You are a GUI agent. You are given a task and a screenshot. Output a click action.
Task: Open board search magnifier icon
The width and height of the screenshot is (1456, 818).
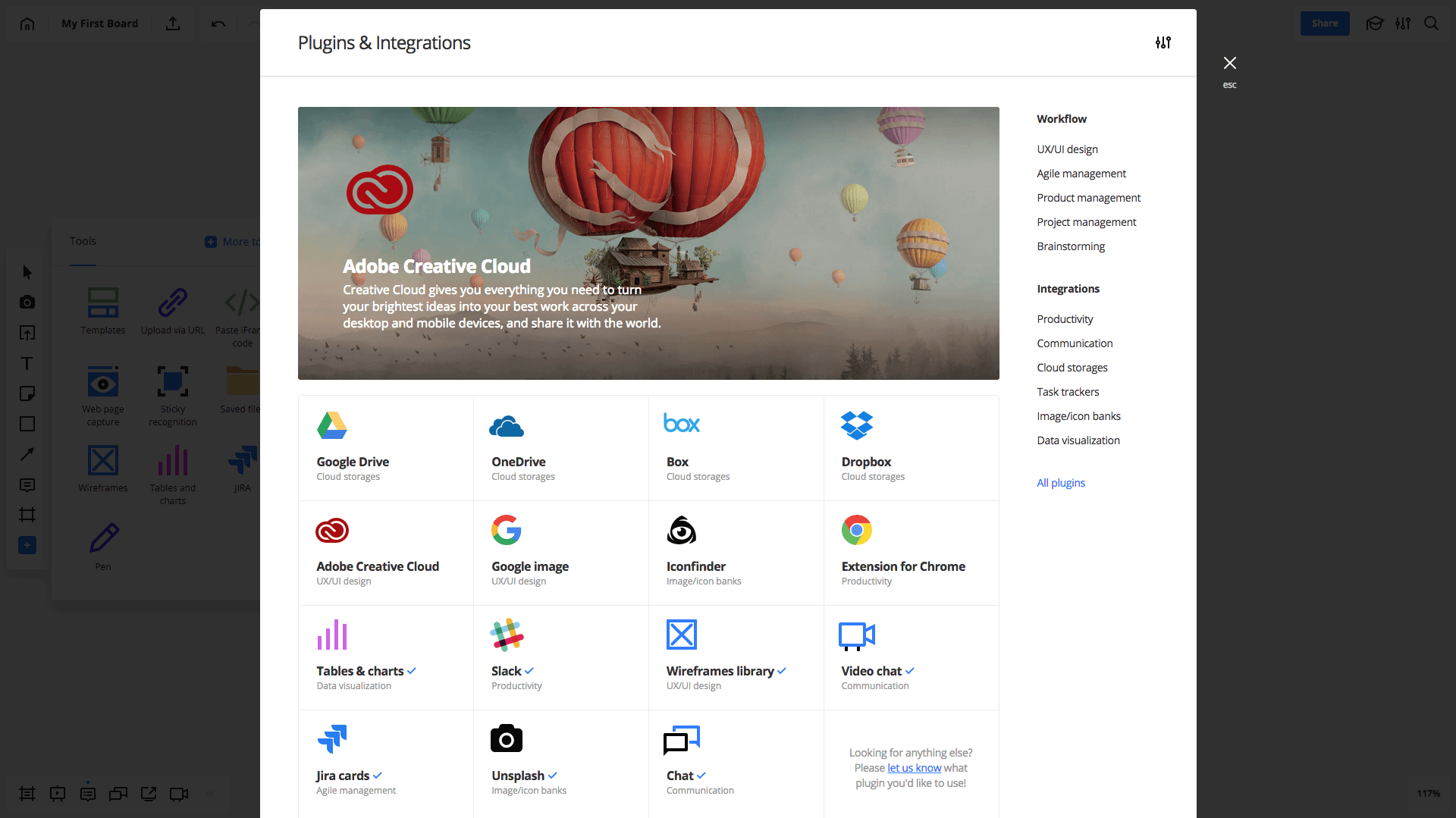(x=1431, y=24)
